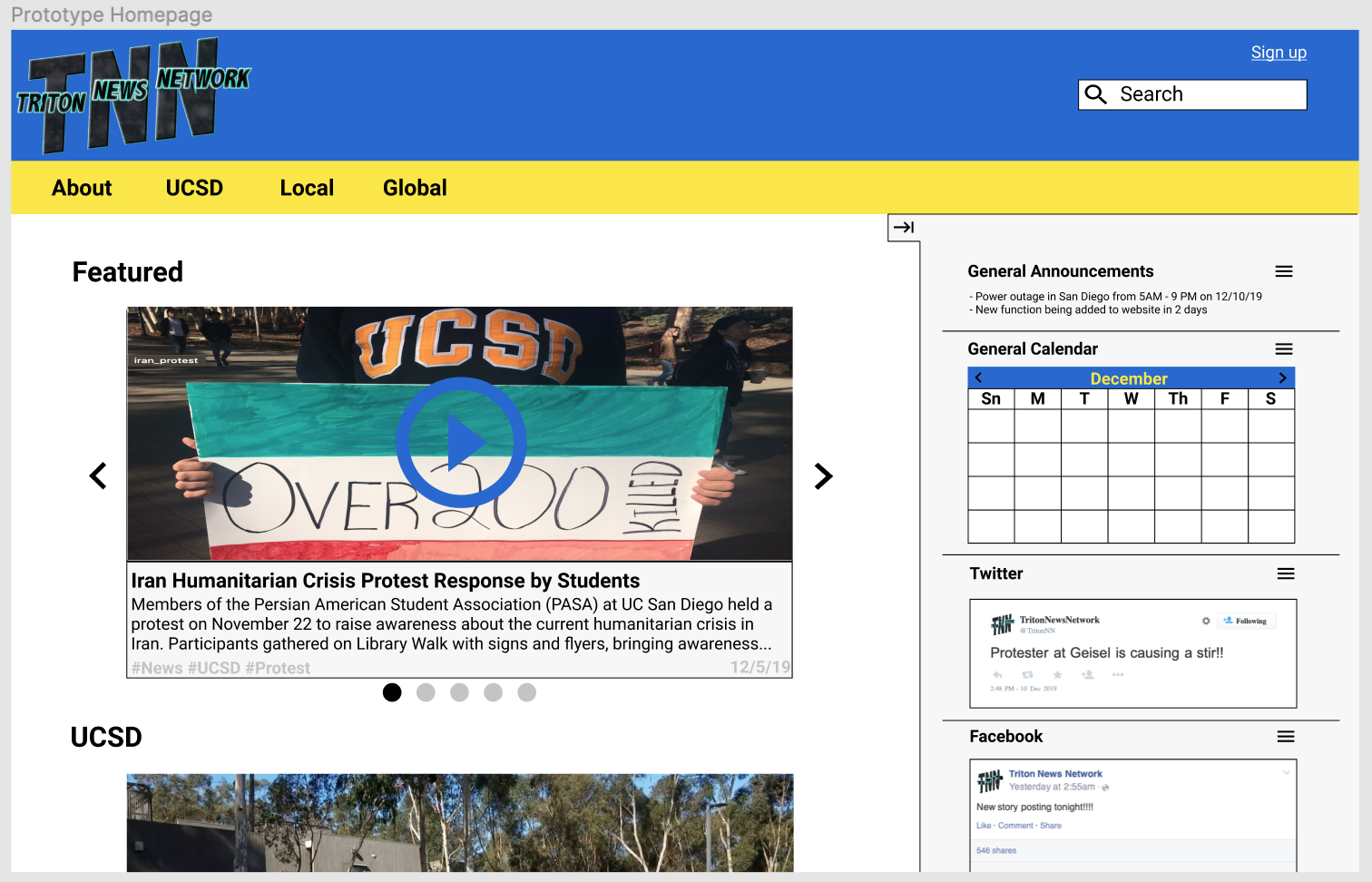The height and width of the screenshot is (882, 1372).
Task: Click the magnifying glass search icon
Action: (1096, 94)
